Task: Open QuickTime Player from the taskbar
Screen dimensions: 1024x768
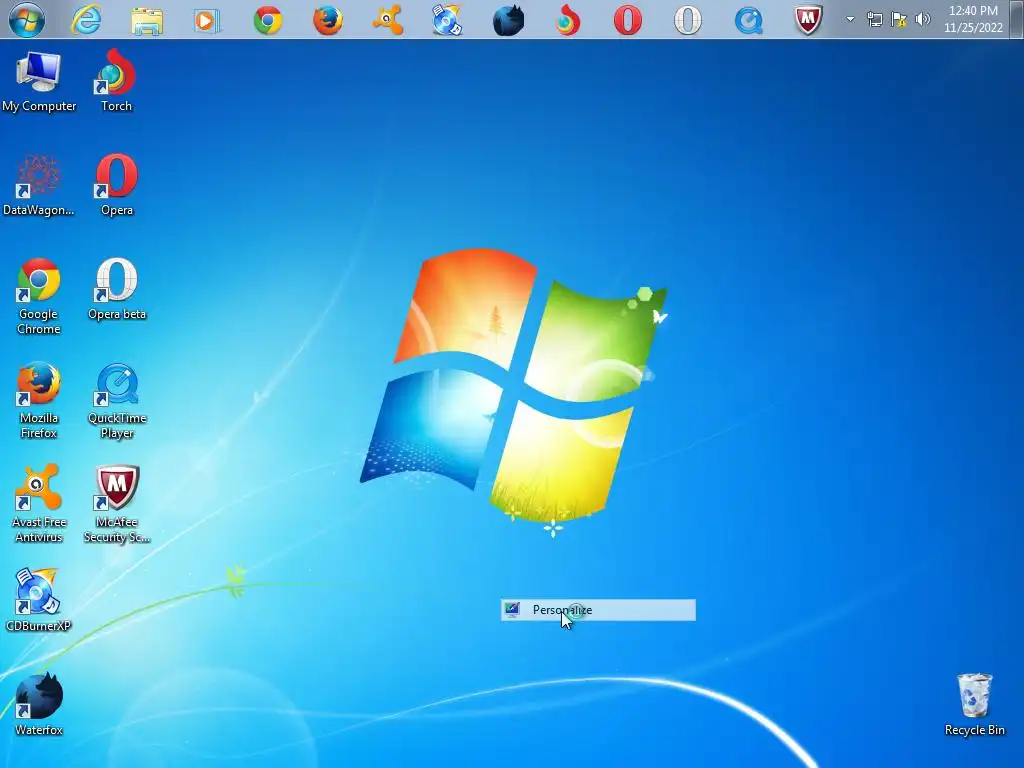Action: click(748, 20)
